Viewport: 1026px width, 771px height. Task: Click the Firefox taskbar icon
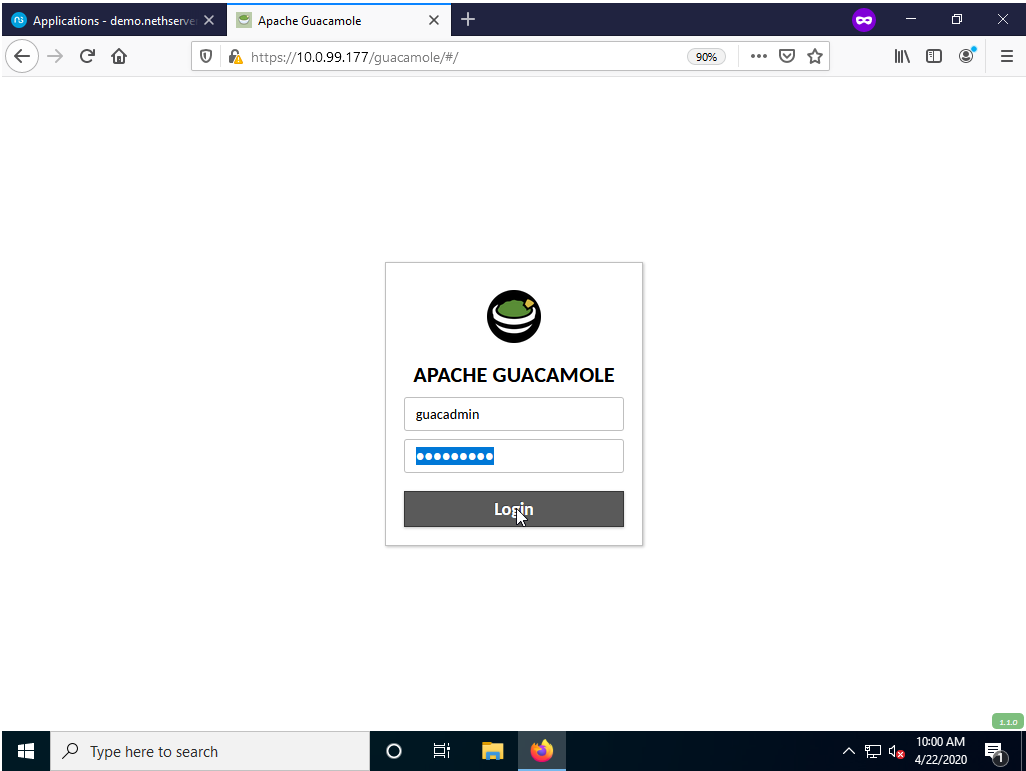[542, 751]
